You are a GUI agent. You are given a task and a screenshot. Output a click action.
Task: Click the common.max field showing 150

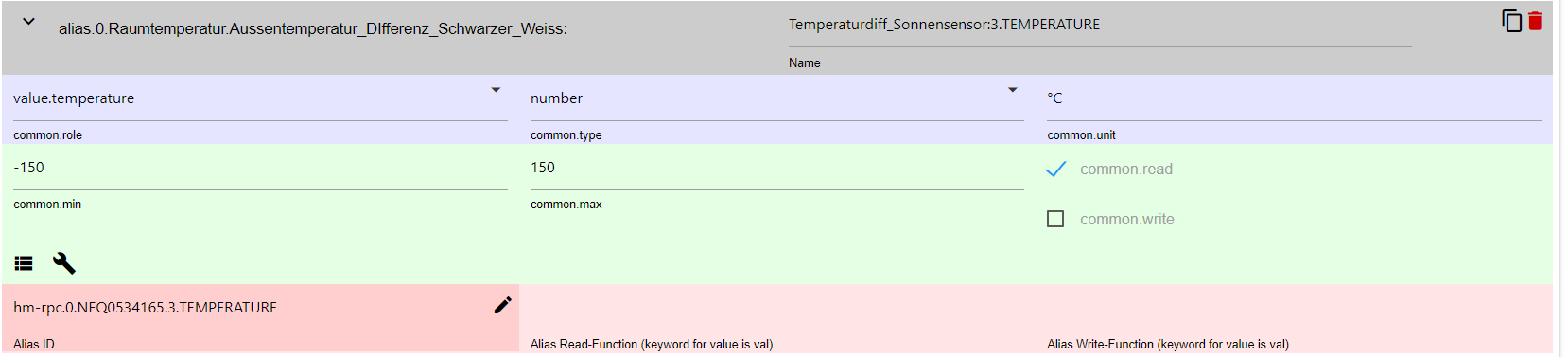click(x=777, y=168)
